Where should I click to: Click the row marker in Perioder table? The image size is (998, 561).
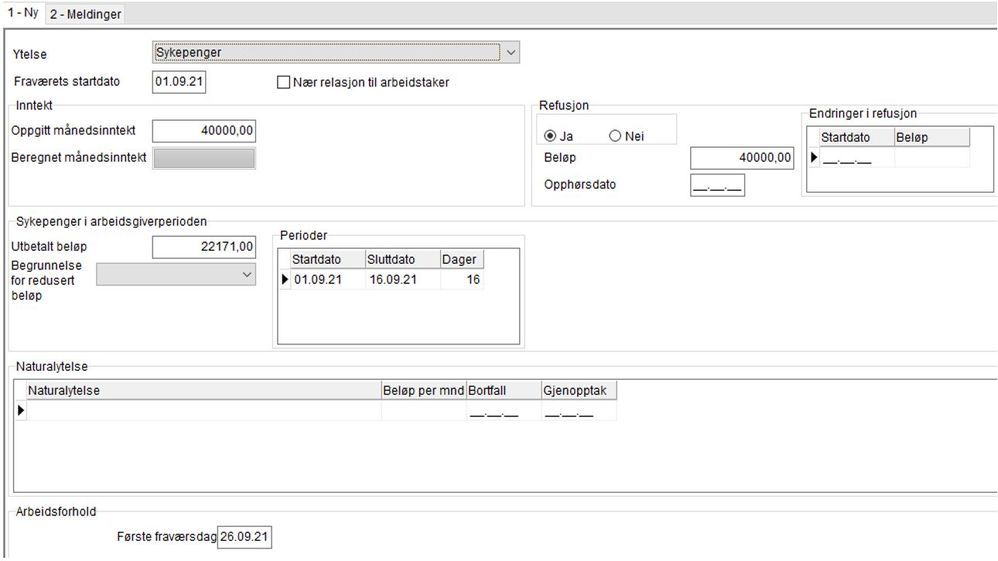(285, 280)
